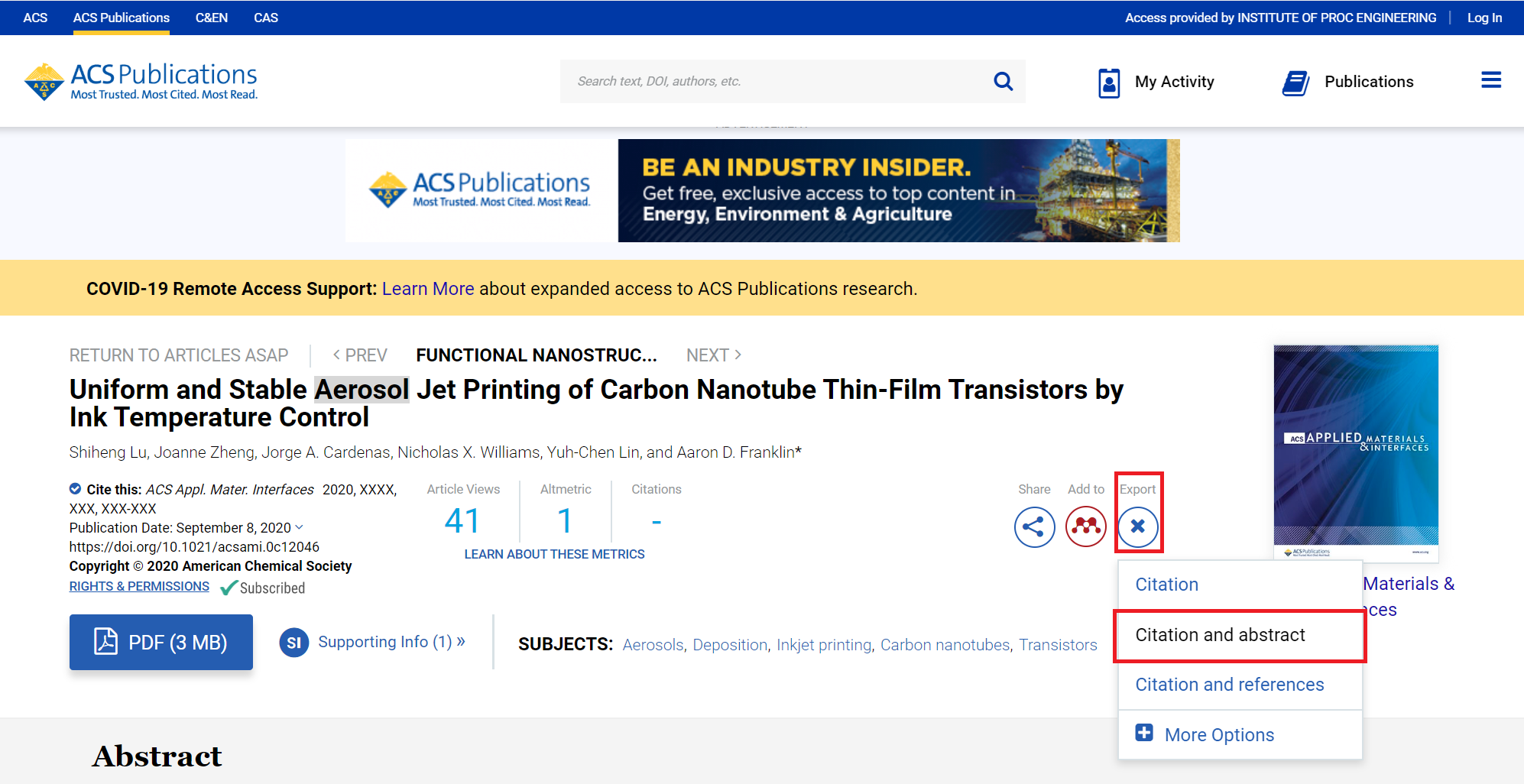Open C&EN top tab

point(212,18)
